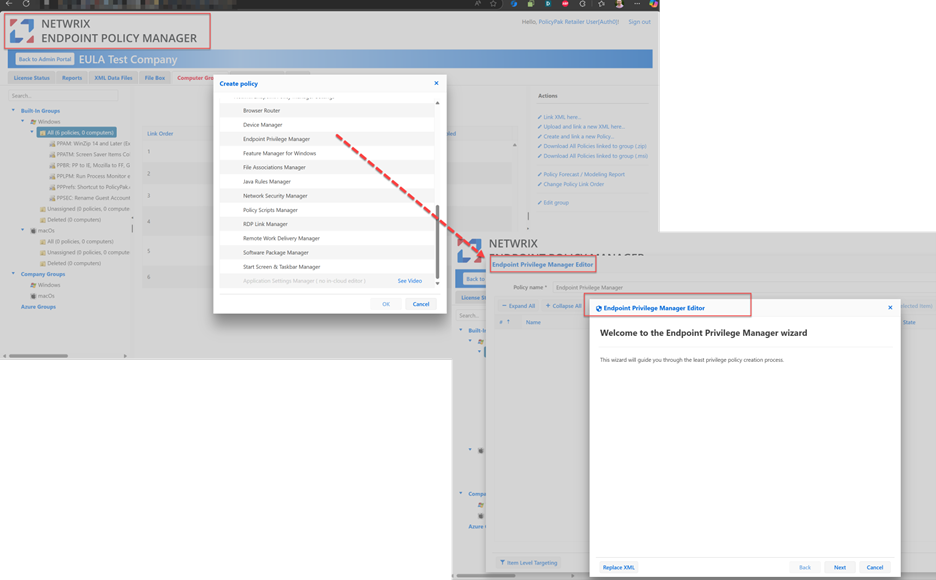Select Endpoint Privilege Manager in the policy list

(x=276, y=139)
